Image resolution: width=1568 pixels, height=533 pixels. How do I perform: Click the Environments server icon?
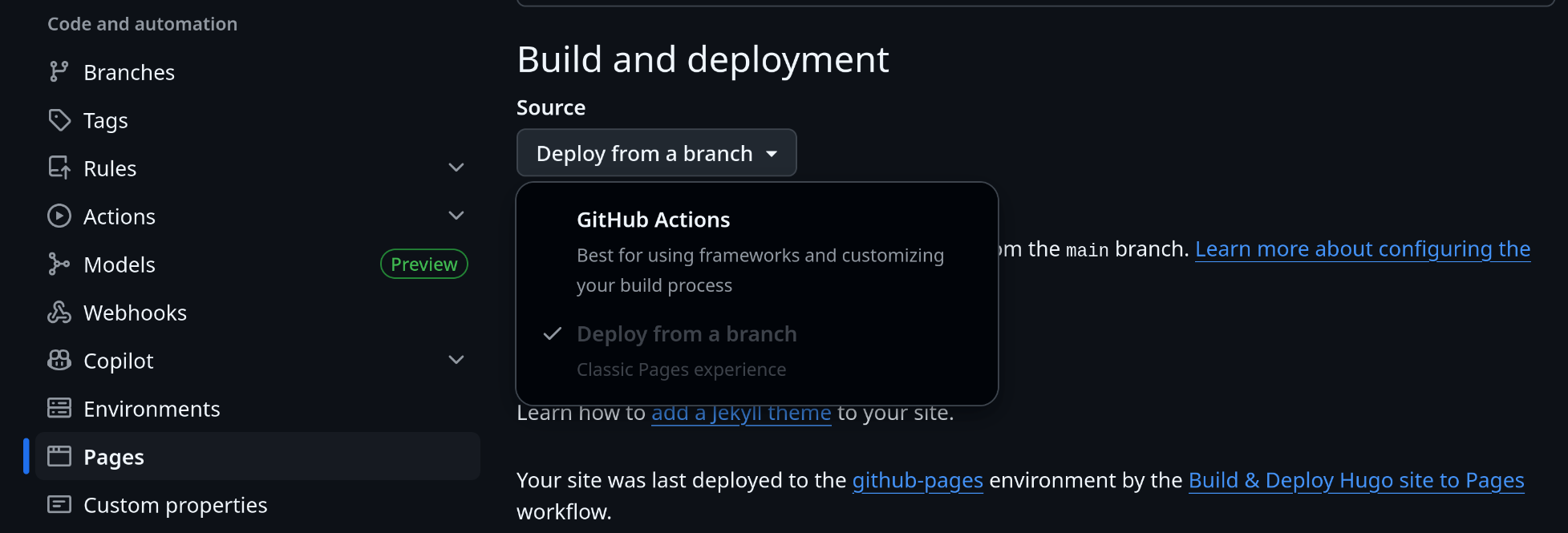59,409
